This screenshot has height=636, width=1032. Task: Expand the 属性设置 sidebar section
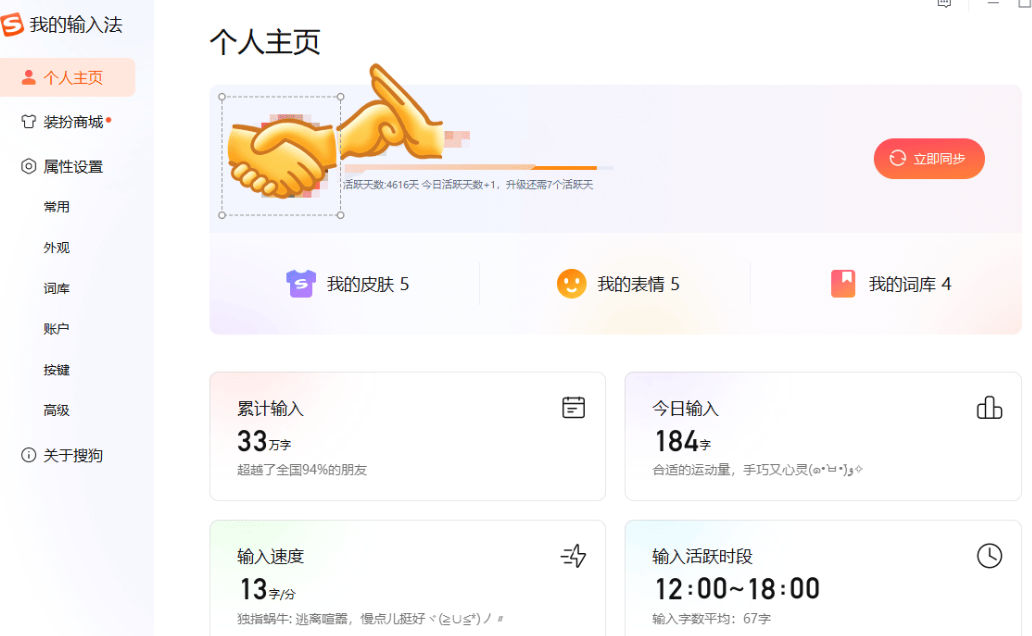pos(72,167)
